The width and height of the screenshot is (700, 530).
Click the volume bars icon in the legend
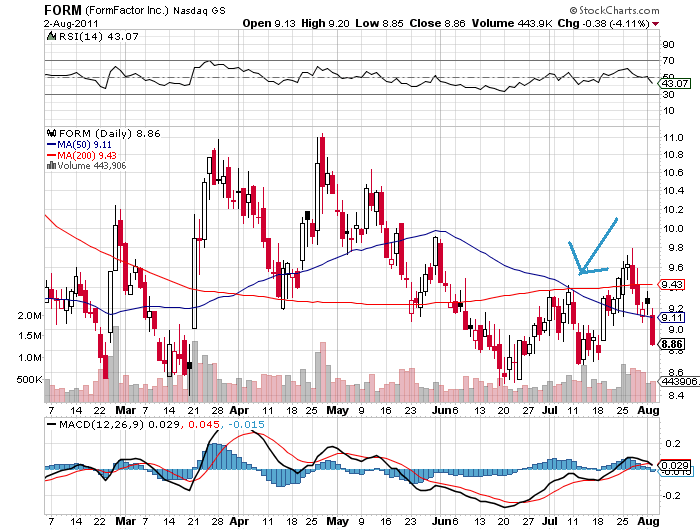click(51, 166)
